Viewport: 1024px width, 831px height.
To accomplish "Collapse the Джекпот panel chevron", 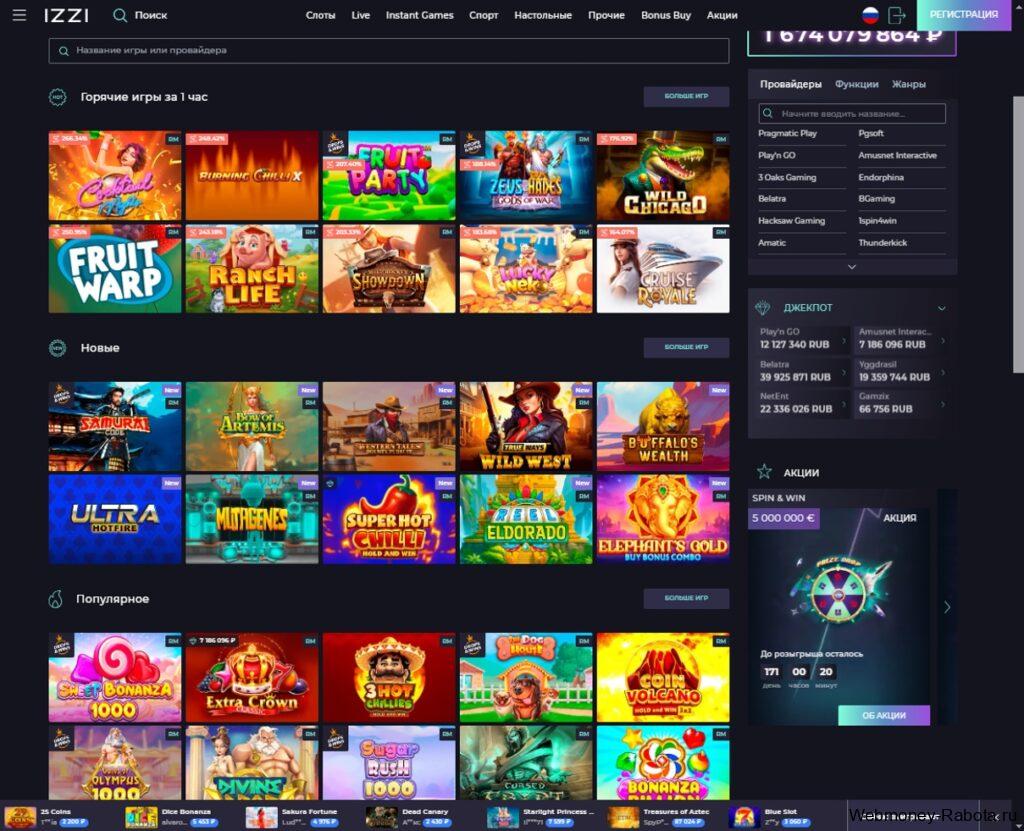I will click(941, 308).
